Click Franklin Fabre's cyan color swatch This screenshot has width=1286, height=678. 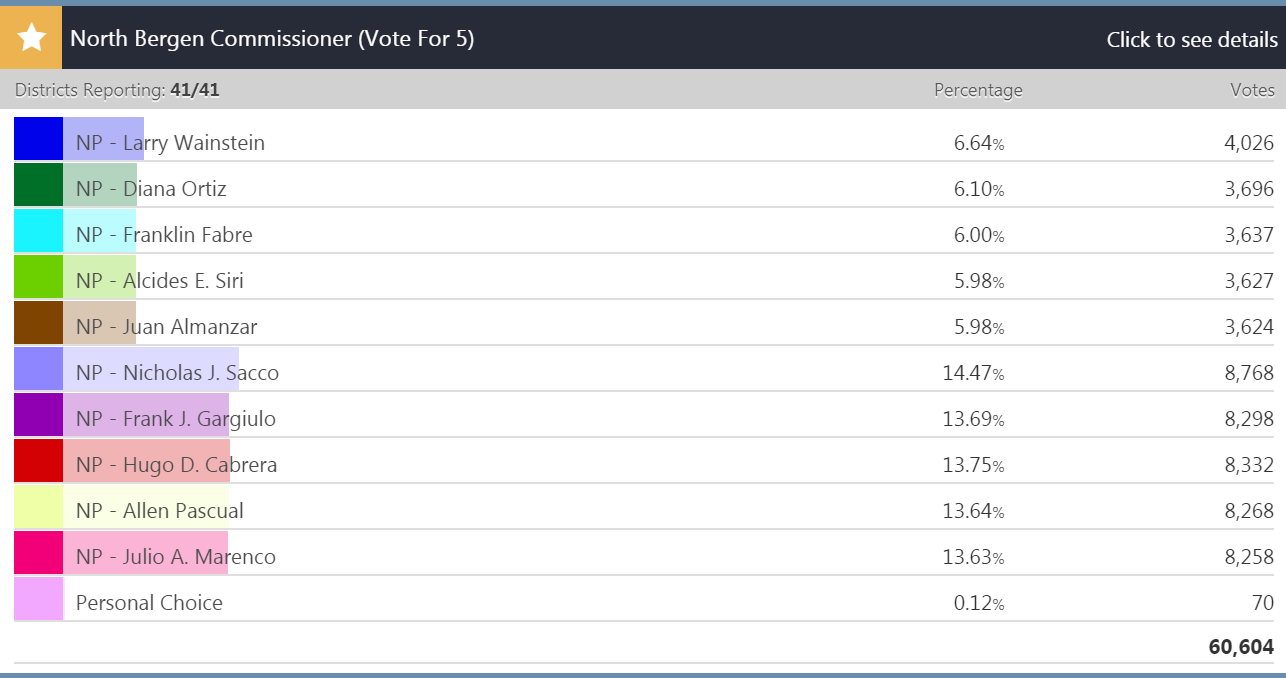[x=39, y=231]
